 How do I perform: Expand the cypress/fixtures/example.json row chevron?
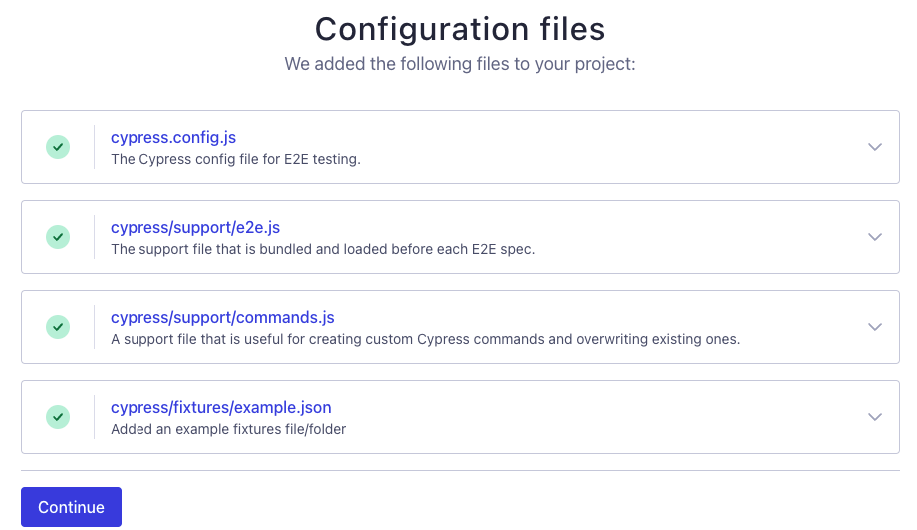[x=874, y=417]
